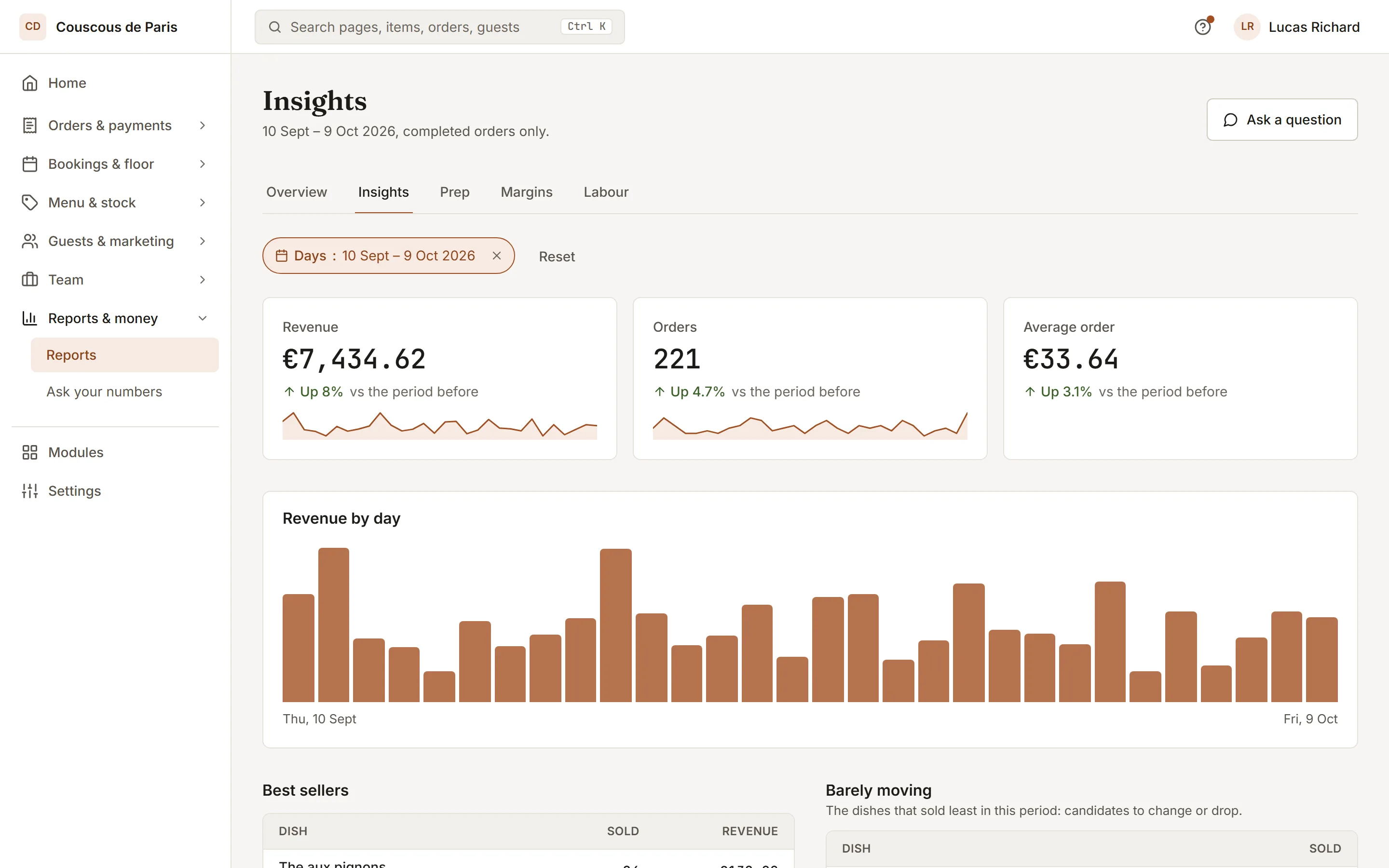Click the Home house icon

[x=30, y=83]
